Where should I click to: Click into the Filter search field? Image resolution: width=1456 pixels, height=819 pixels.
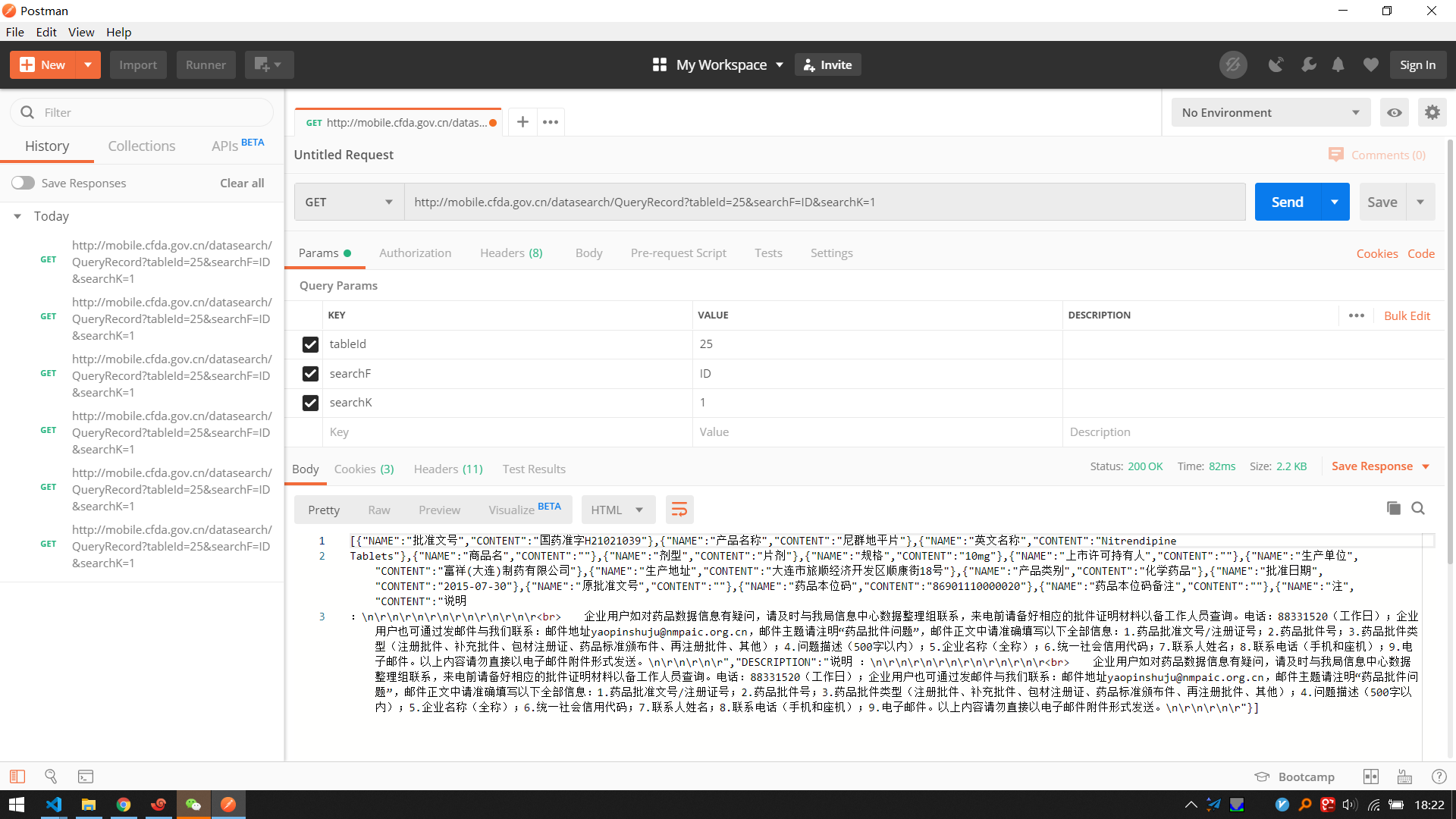(142, 112)
